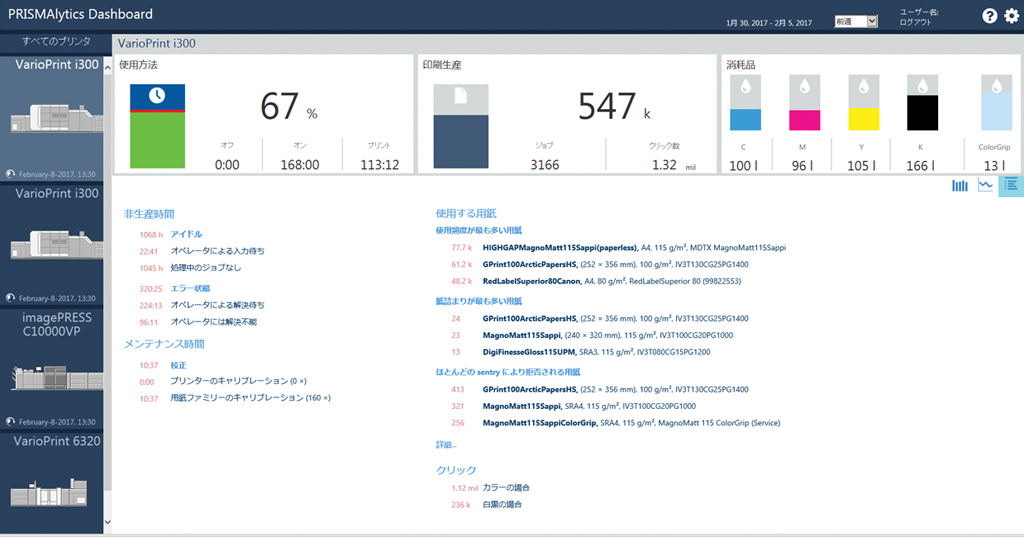Screen dimensions: 1024x537
Task: Click オペレータによる入力待ち row
Action: pos(202,252)
